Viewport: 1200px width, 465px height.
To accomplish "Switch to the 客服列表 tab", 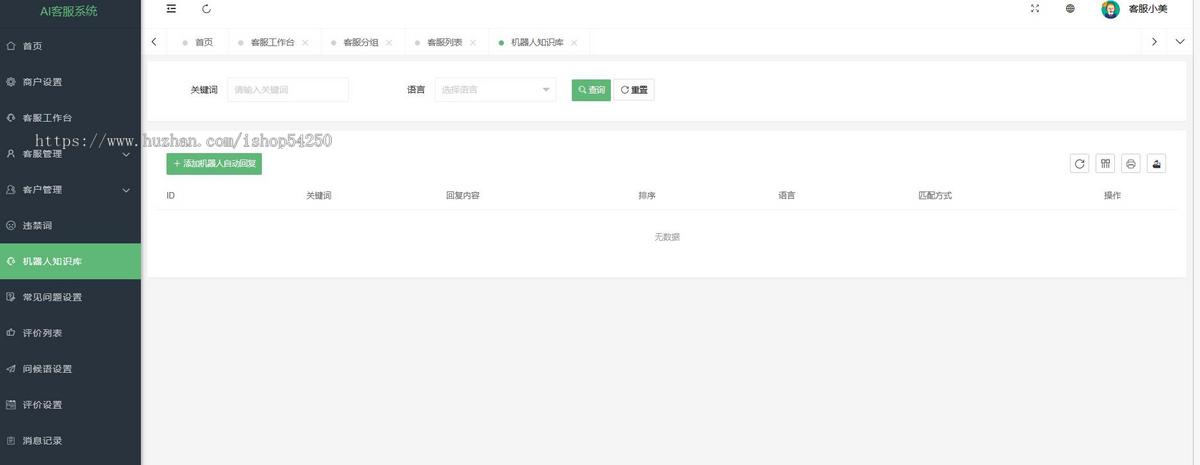I will (444, 42).
